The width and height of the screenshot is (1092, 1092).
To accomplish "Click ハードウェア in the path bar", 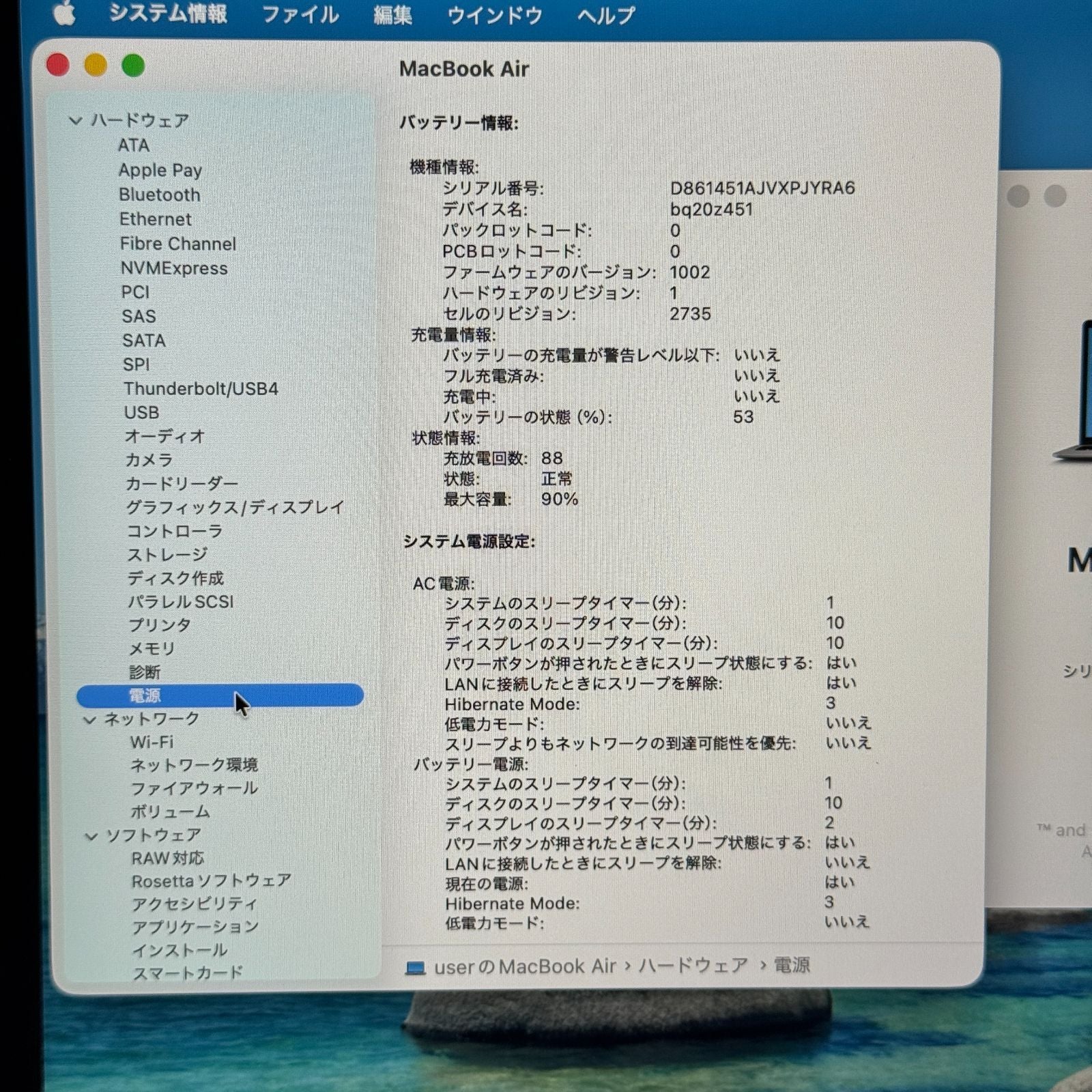I will click(693, 966).
